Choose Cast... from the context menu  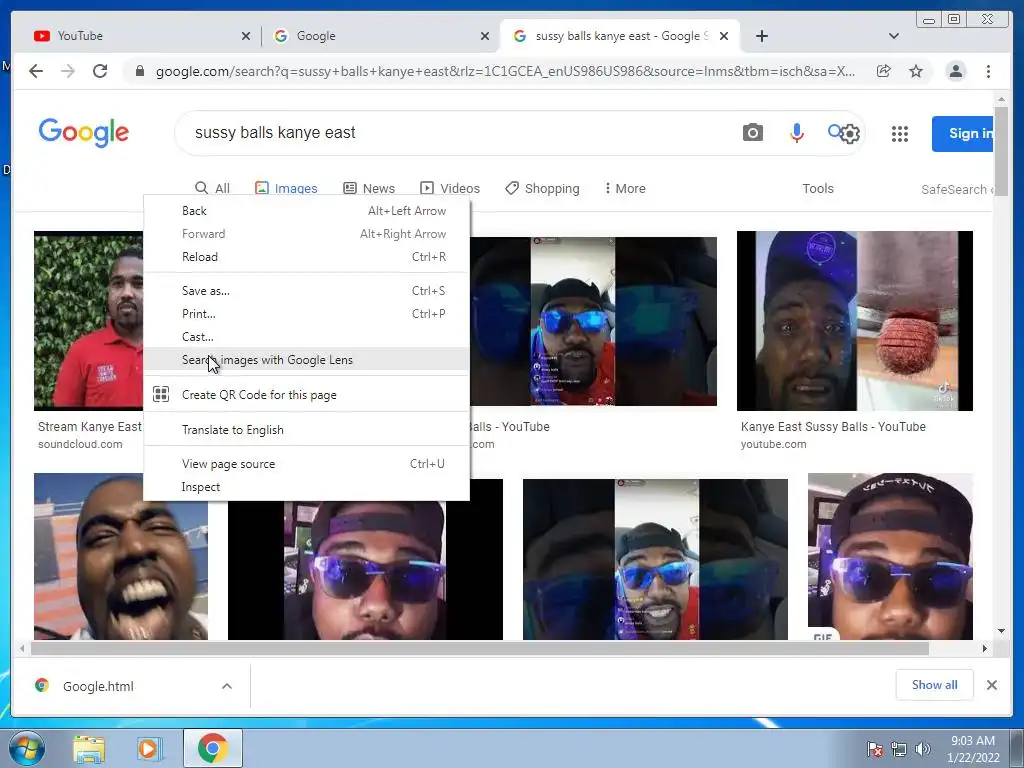[306, 336]
